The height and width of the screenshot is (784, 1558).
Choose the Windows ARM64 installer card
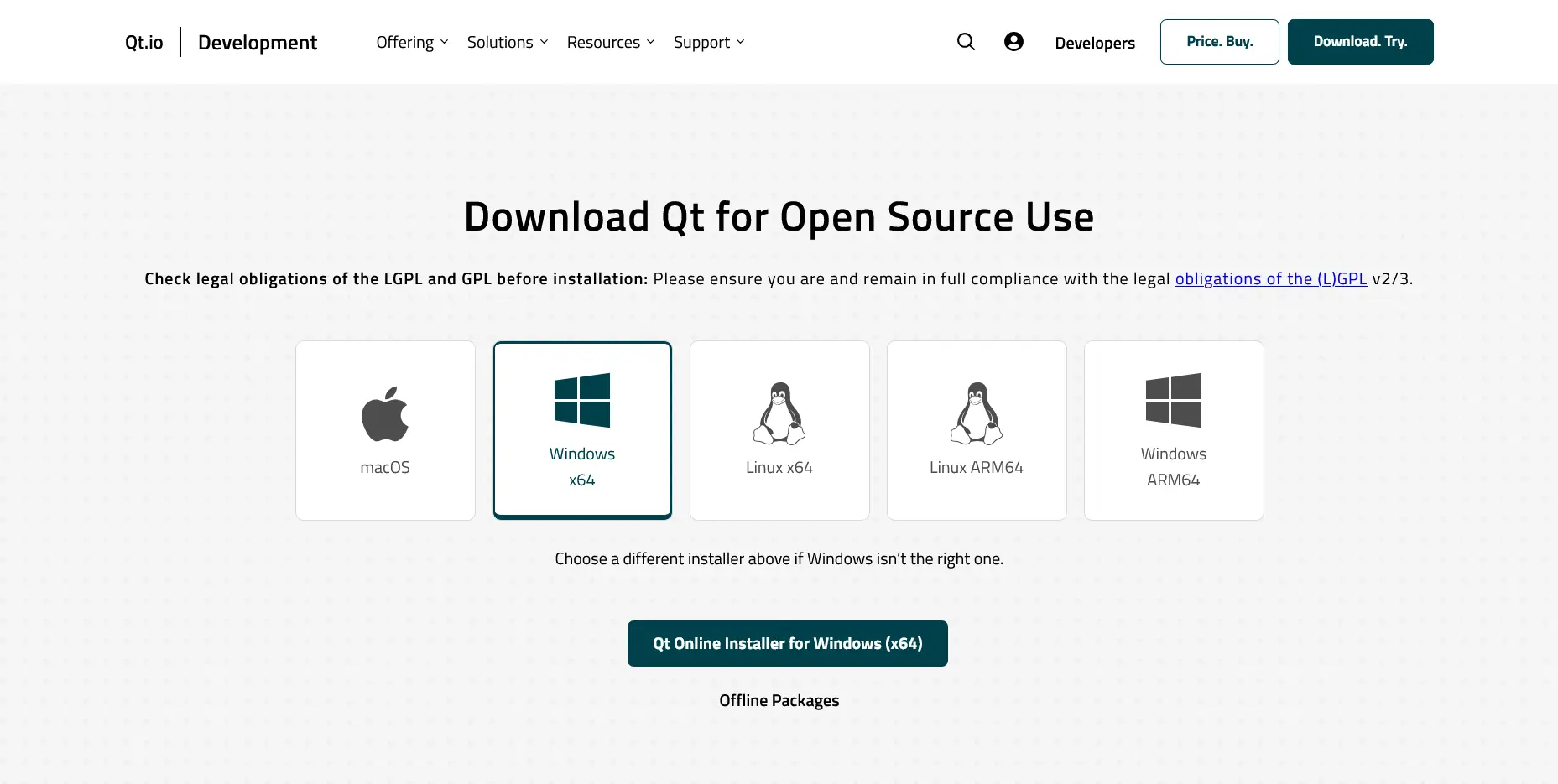1174,430
